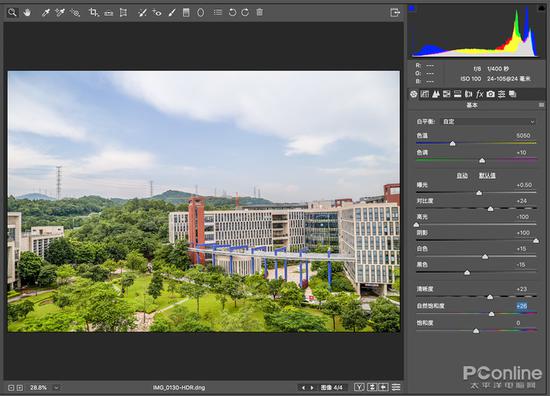Select the Transform tool
Screen dimensions: 550x396
click(x=123, y=13)
